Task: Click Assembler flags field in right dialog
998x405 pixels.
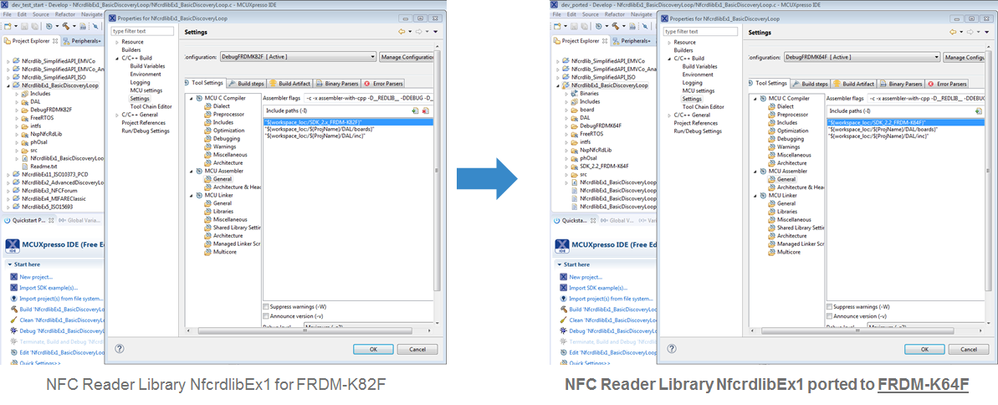Action: [927, 99]
